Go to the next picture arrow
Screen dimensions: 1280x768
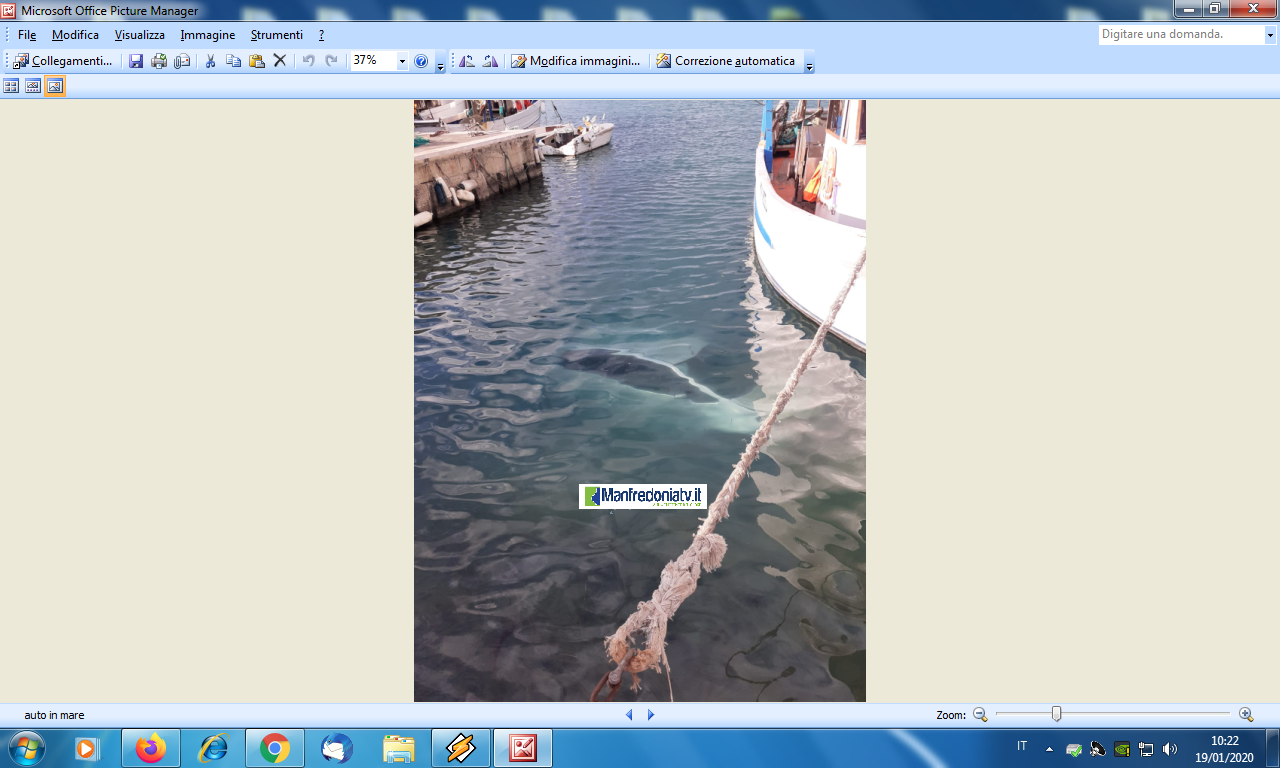(x=651, y=715)
